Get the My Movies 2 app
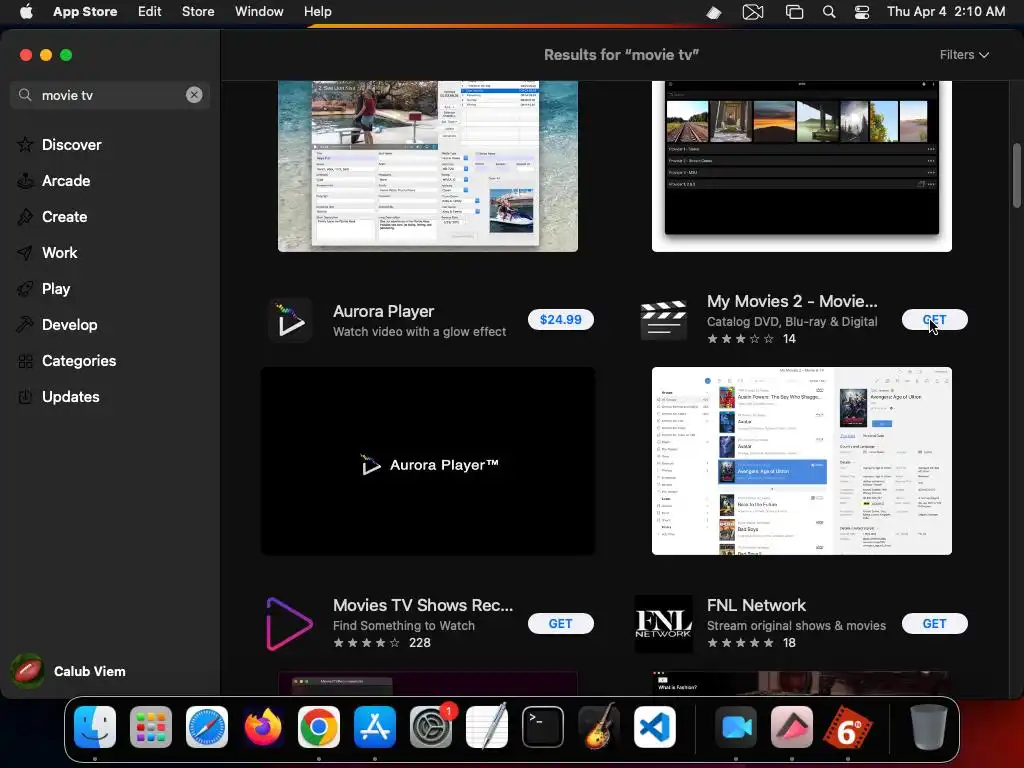1024x768 pixels. 935,319
